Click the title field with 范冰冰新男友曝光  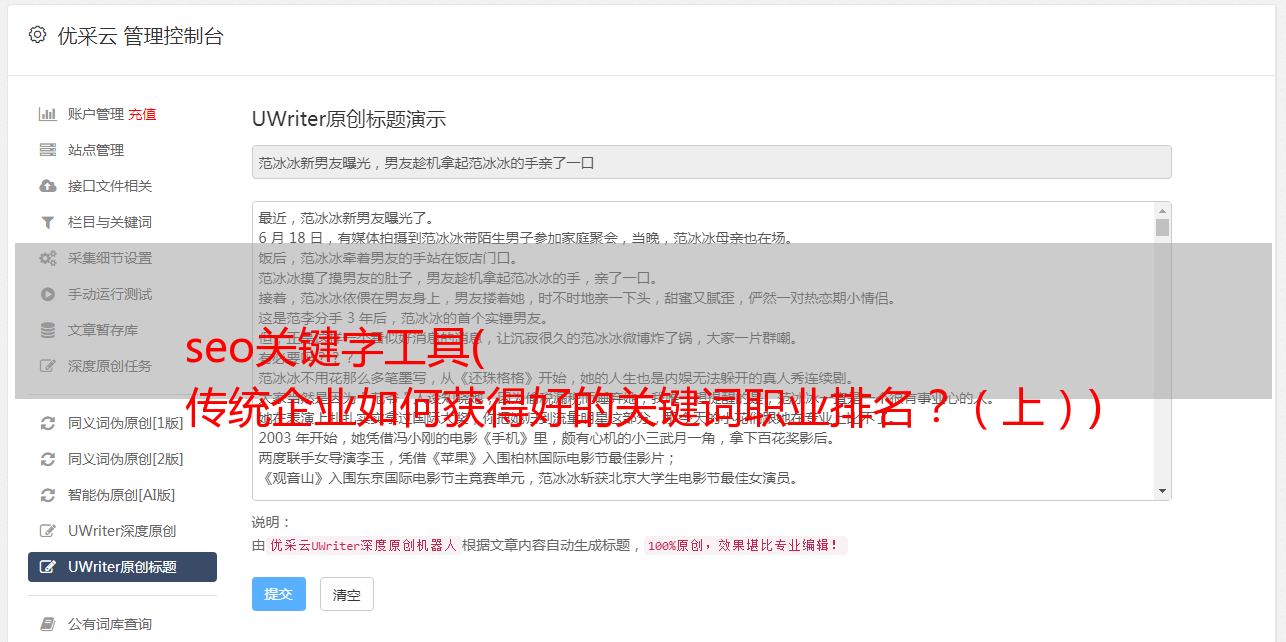[x=711, y=162]
